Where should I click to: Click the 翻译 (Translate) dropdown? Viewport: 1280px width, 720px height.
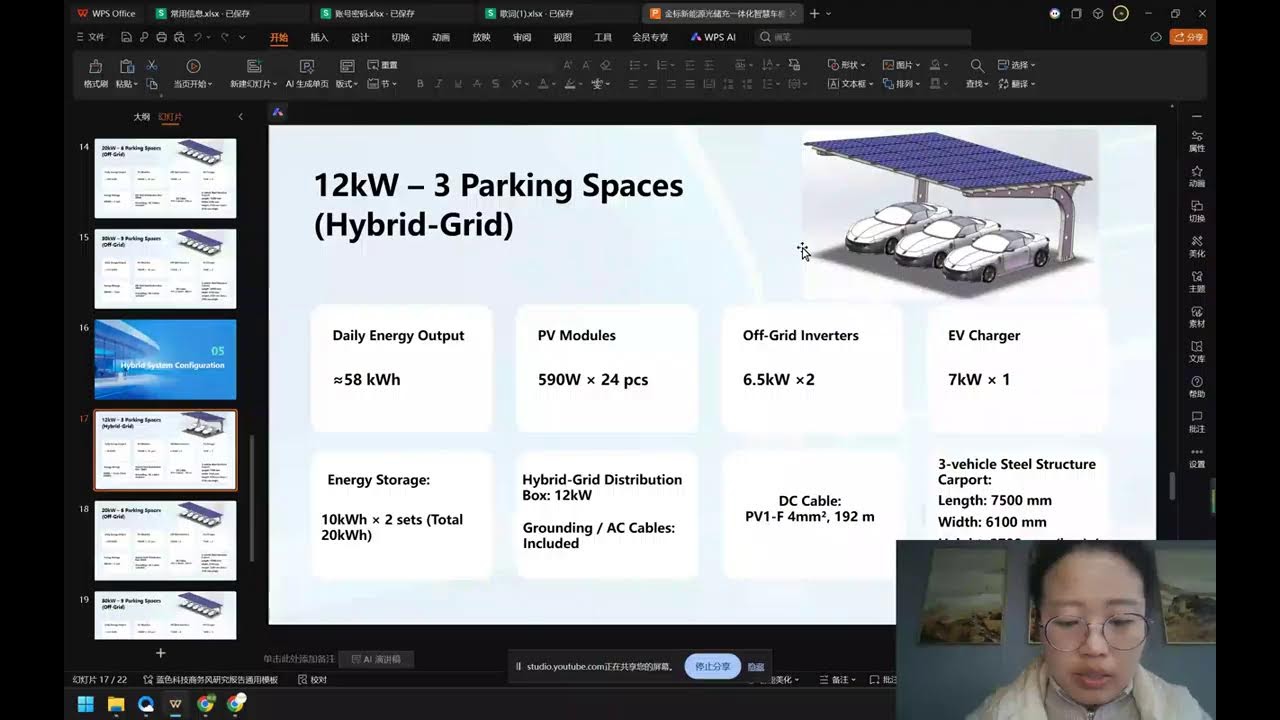coord(1017,84)
